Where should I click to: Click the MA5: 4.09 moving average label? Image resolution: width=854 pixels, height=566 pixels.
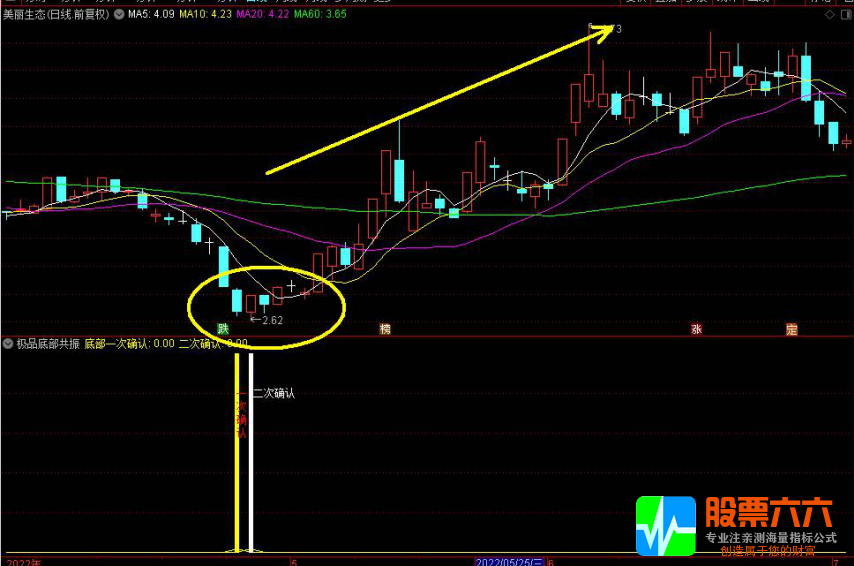(151, 14)
